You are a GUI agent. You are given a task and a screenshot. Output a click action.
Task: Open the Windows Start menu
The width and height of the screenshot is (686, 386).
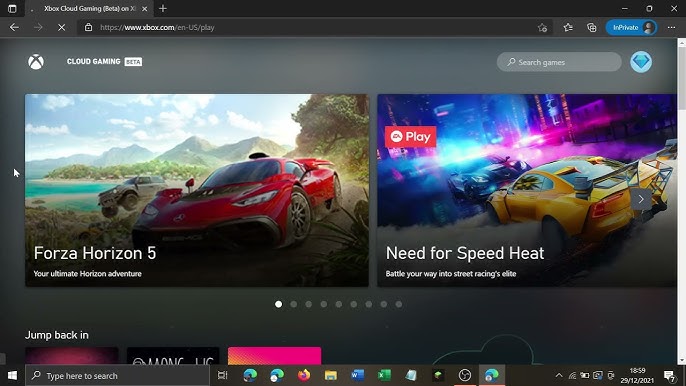12,375
